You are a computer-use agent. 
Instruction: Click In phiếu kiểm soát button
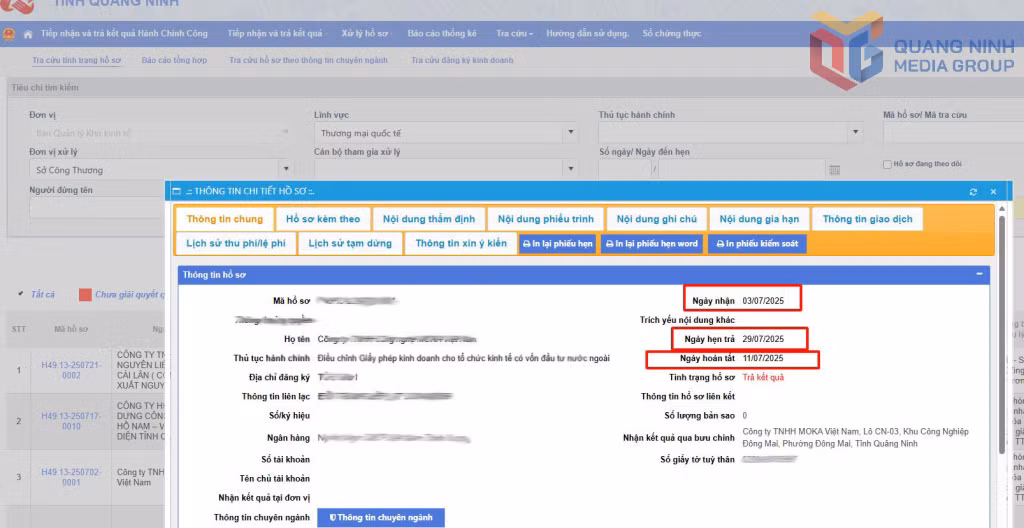coord(758,244)
